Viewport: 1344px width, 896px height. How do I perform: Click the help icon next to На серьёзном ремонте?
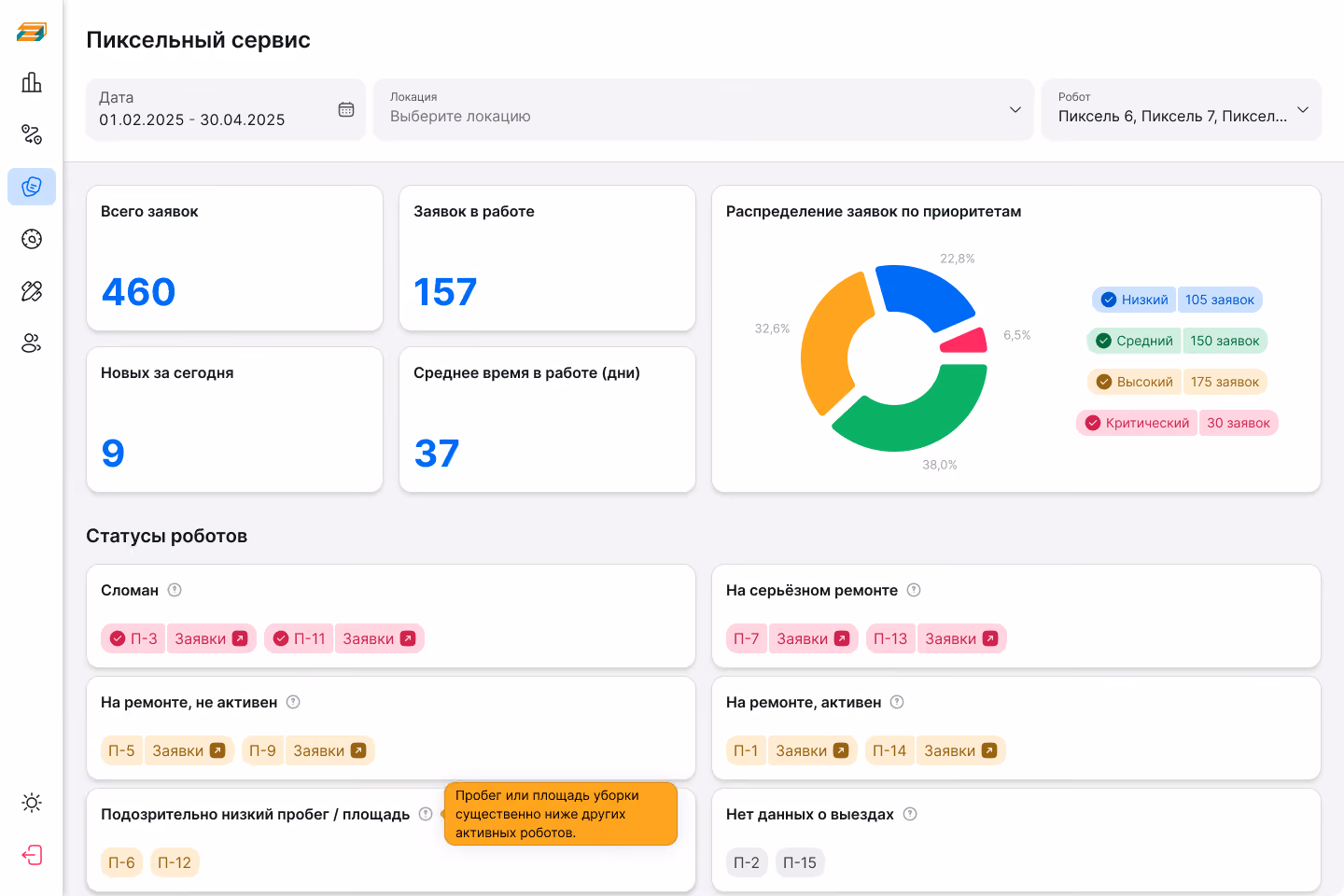pyautogui.click(x=914, y=590)
